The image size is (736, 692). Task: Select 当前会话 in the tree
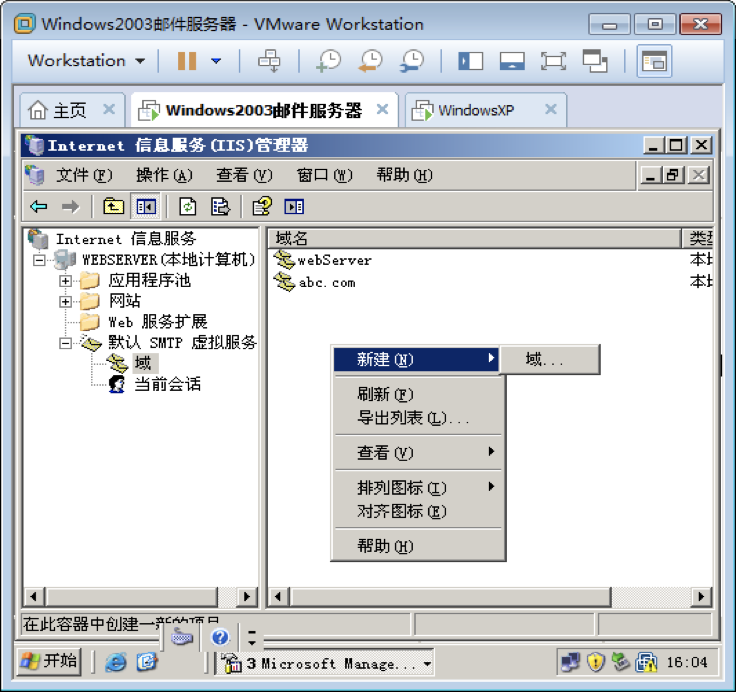point(168,384)
